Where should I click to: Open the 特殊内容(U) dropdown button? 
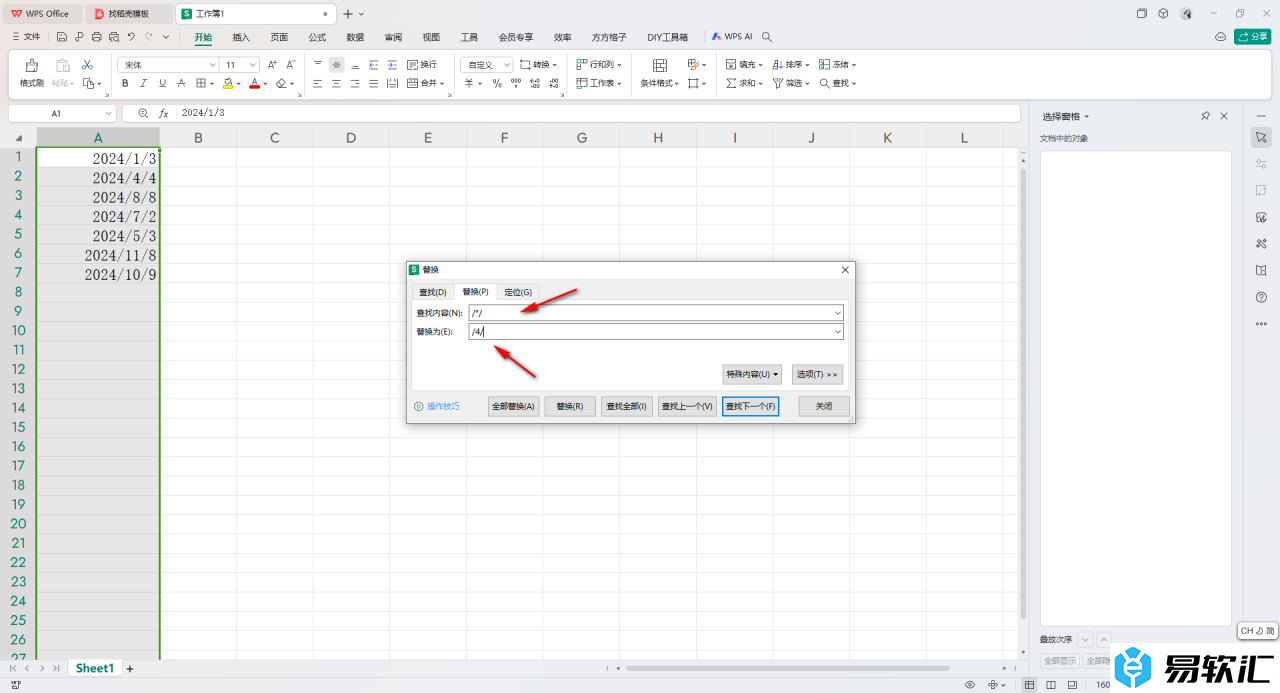point(752,374)
